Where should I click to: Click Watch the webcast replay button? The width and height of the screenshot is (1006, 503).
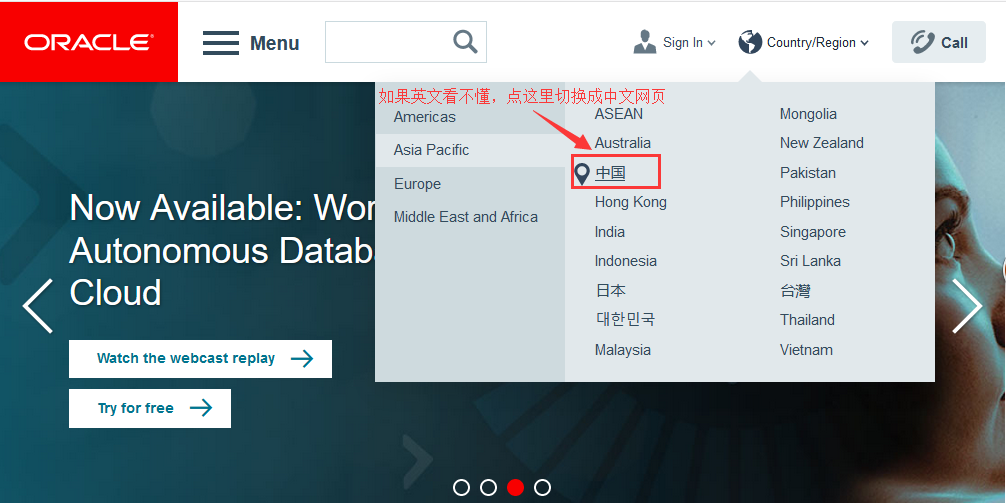pos(200,359)
